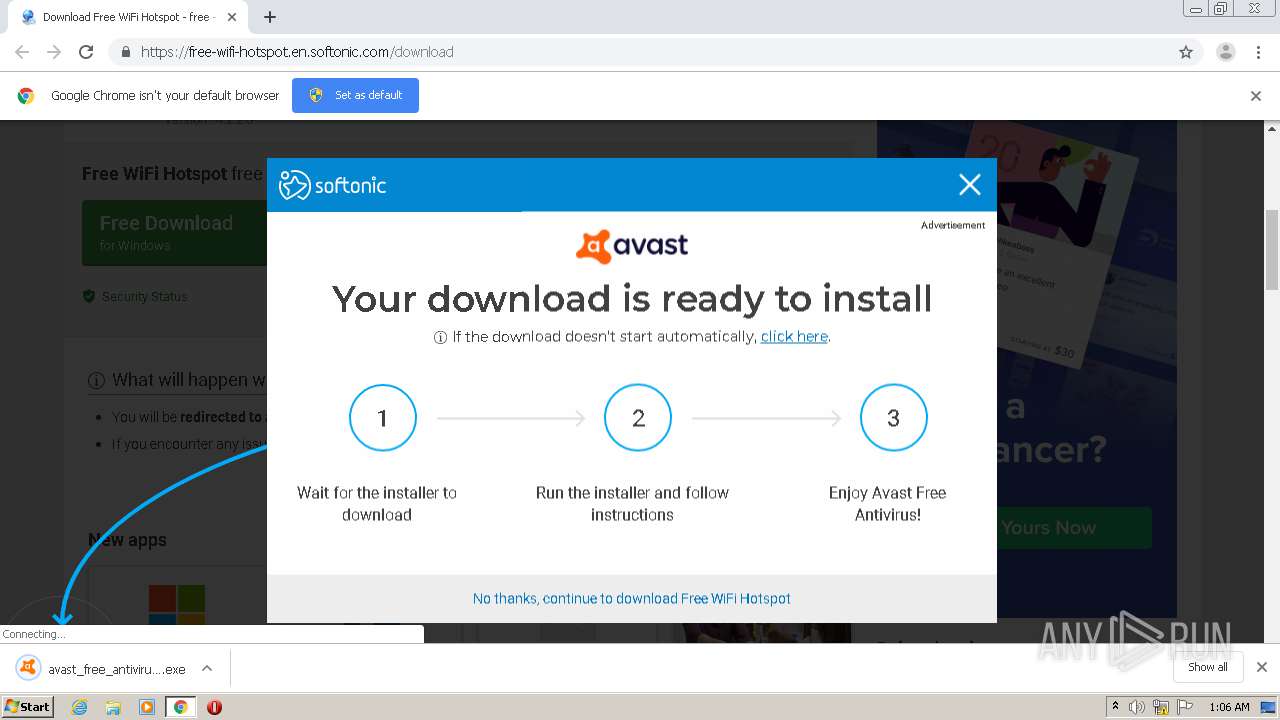Open the volume speaker tray icon
1280x720 pixels.
tap(1137, 707)
